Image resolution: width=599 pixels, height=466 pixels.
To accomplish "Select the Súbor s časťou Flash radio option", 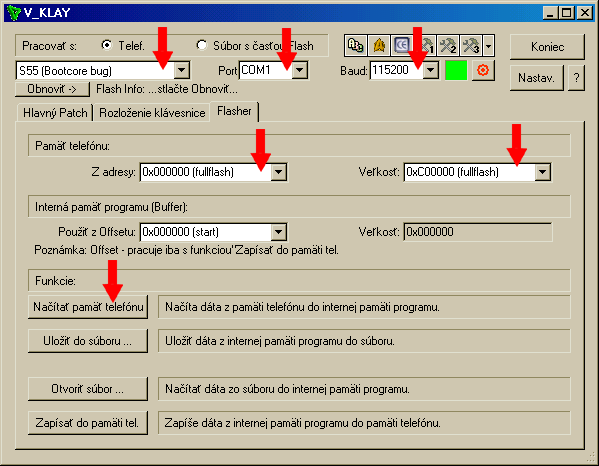I will click(x=201, y=45).
